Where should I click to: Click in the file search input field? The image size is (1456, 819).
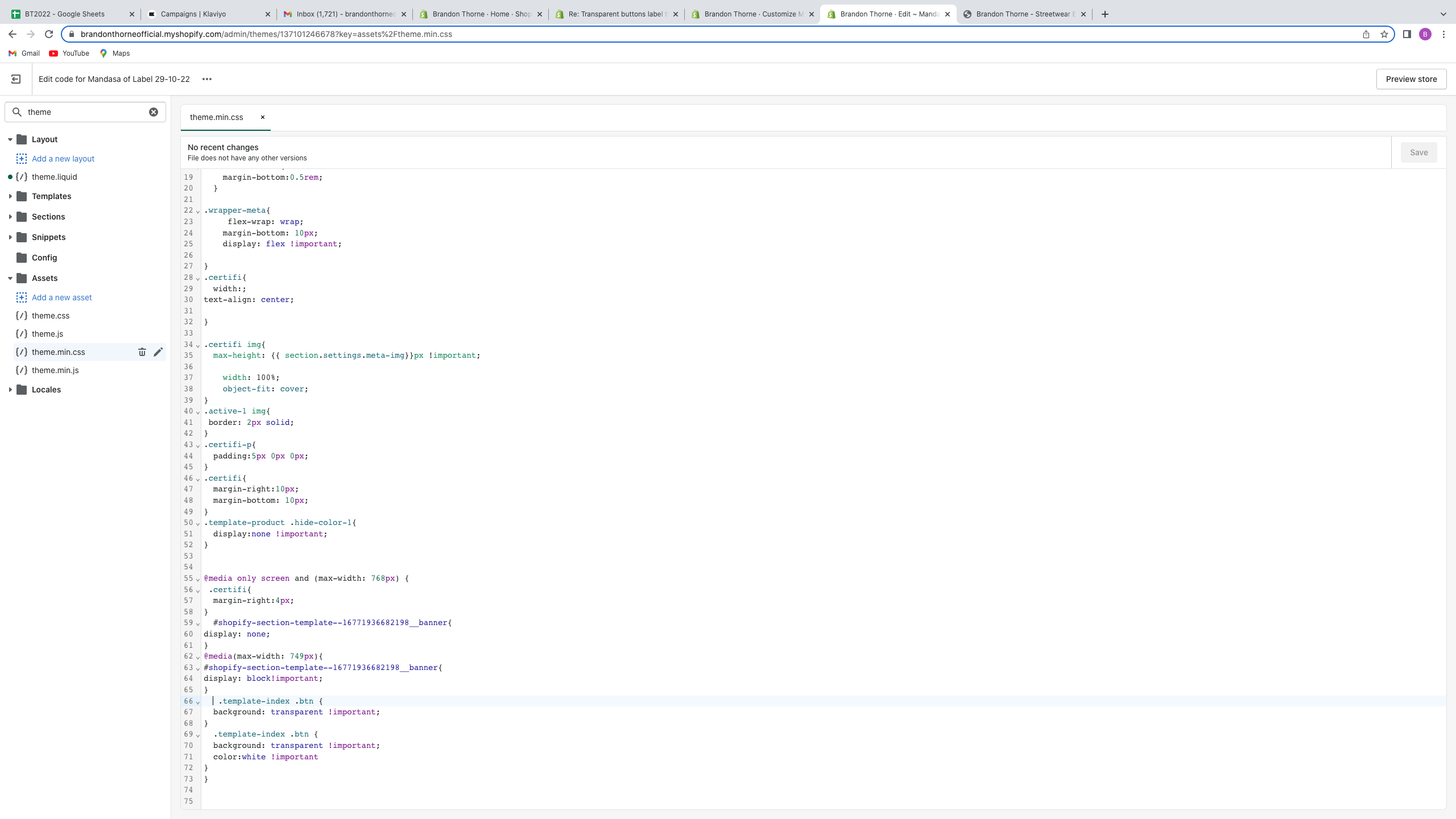pyautogui.click(x=85, y=112)
